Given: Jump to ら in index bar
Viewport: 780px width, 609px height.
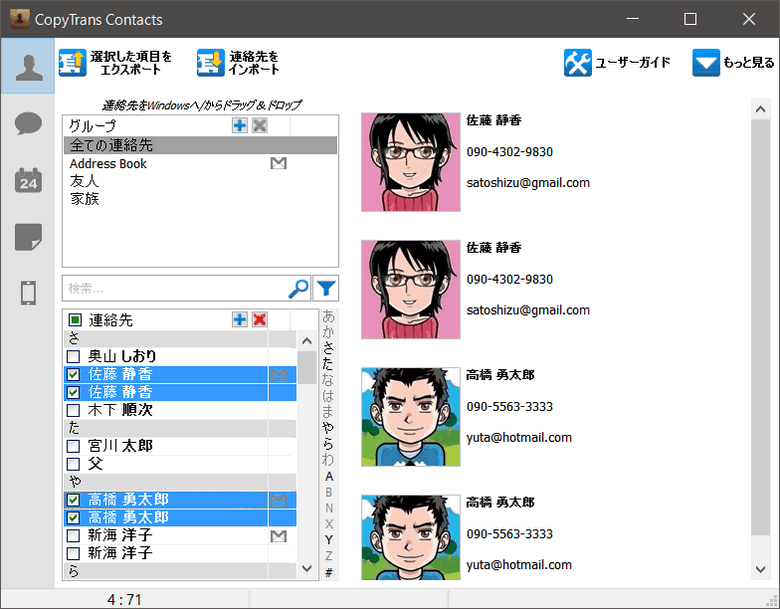Looking at the screenshot, I should click(328, 443).
